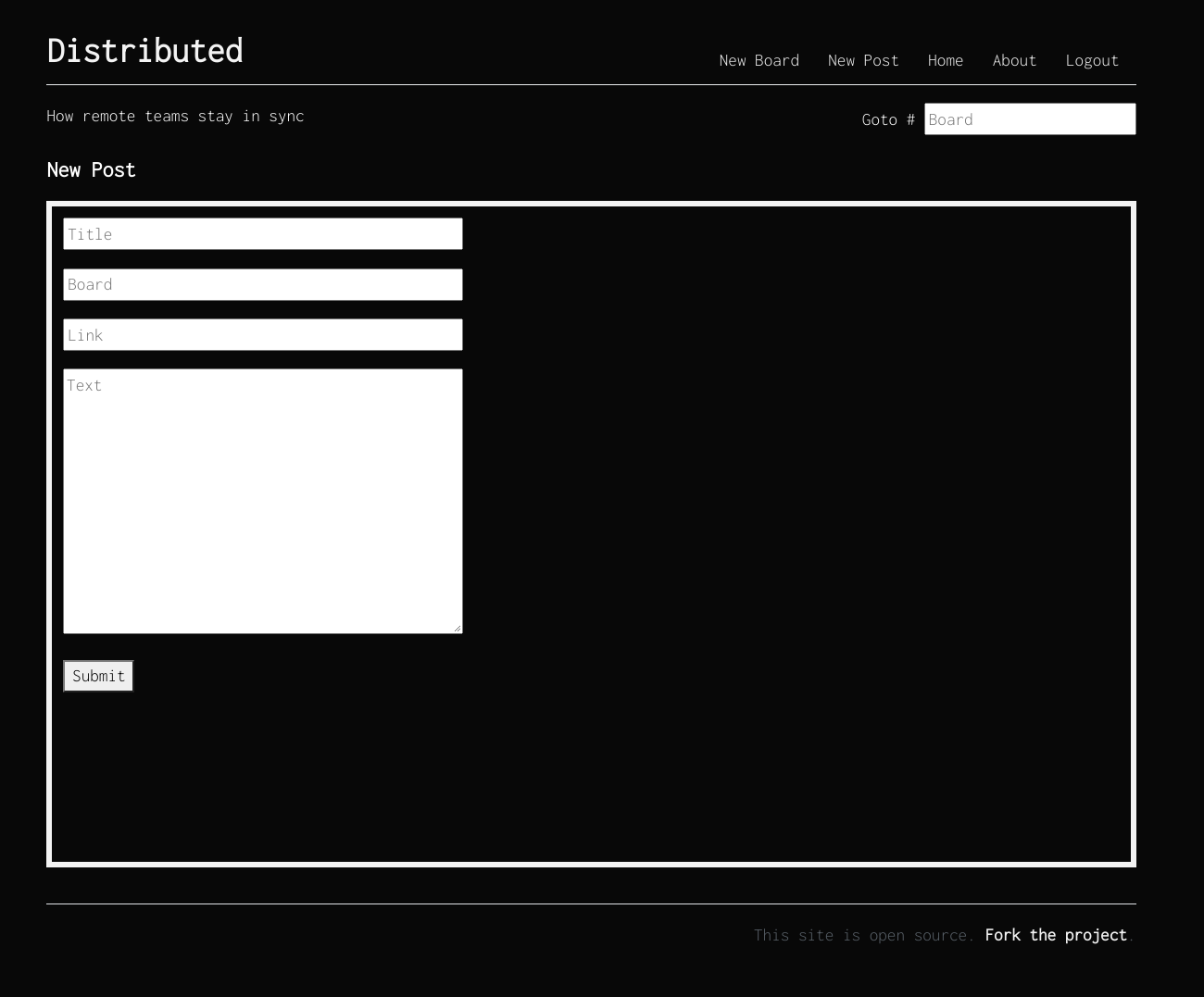
Task: Open the New Board page
Action: click(x=759, y=60)
